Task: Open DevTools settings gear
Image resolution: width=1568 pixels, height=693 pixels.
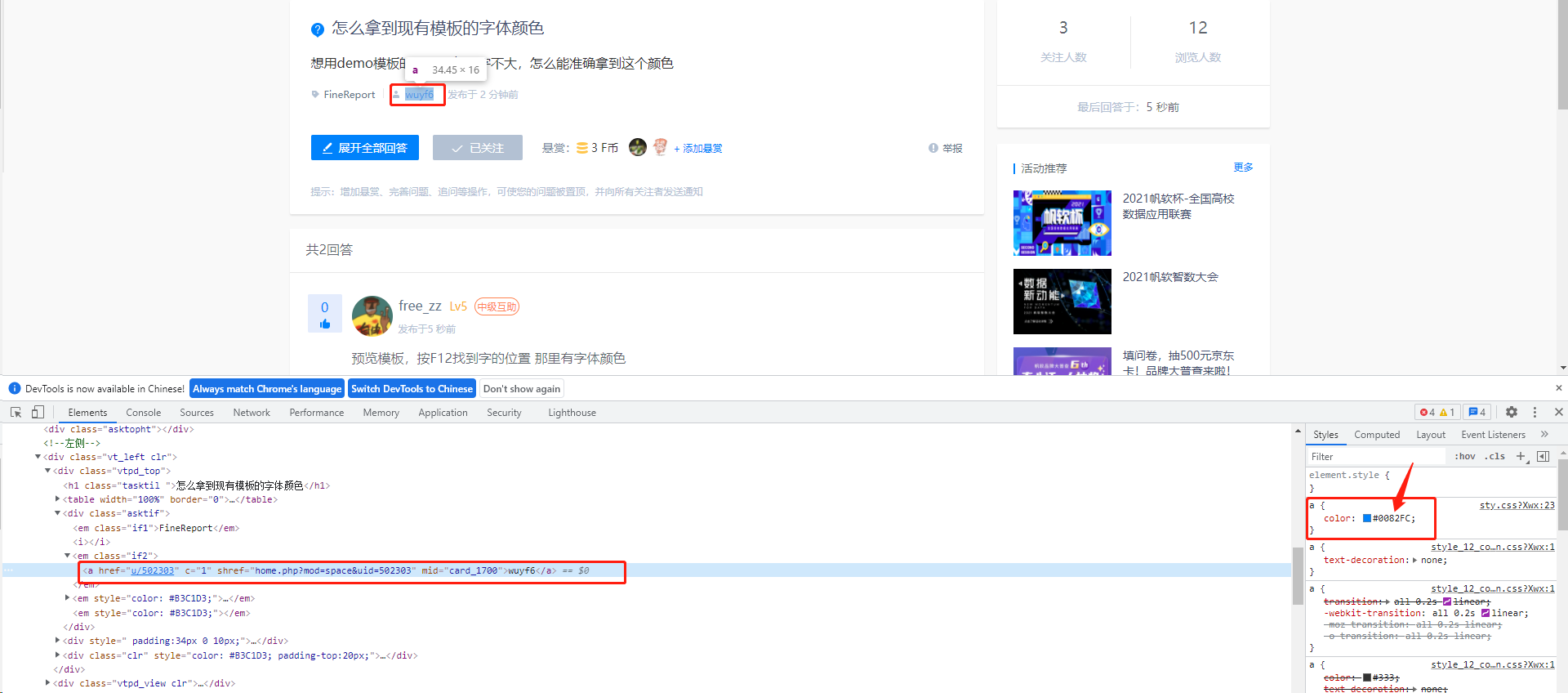Action: pos(1512,413)
